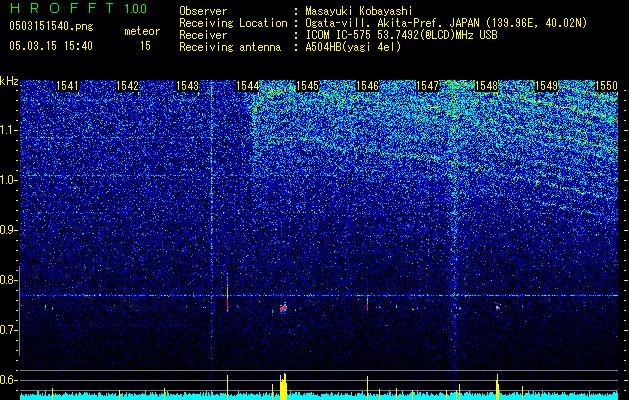The height and width of the screenshot is (400, 629).
Task: Click the 1546 time marker
Action: click(x=367, y=86)
